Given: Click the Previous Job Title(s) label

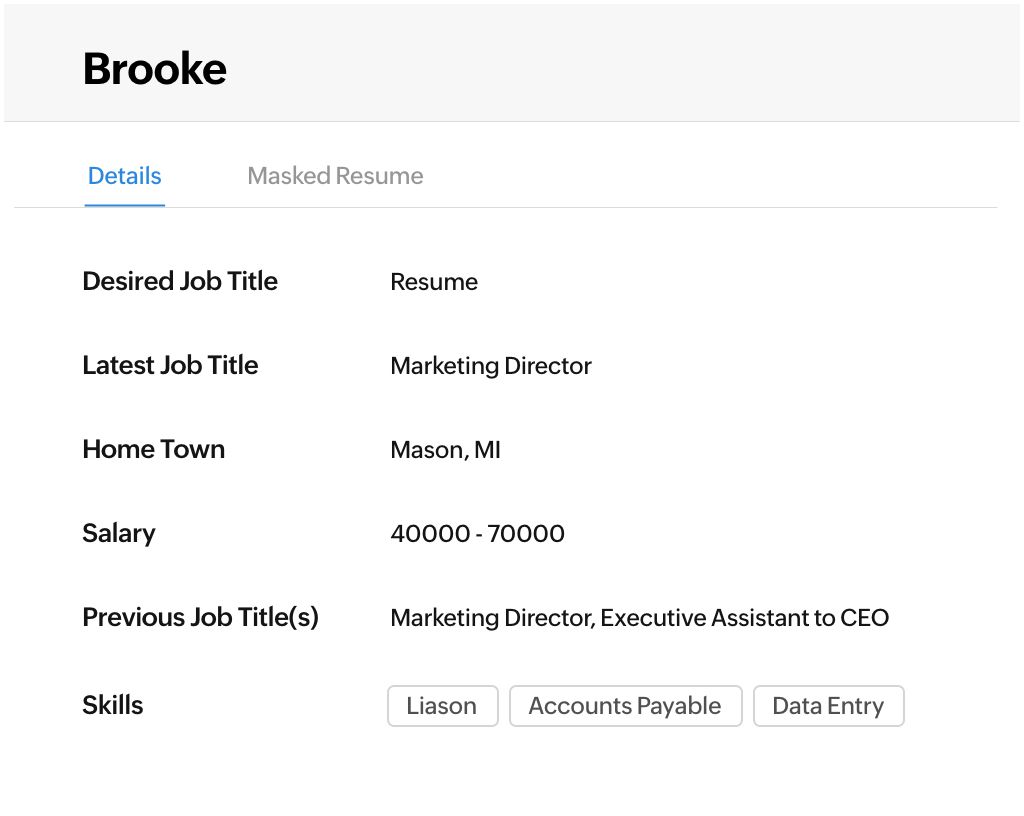Looking at the screenshot, I should click(x=200, y=617).
